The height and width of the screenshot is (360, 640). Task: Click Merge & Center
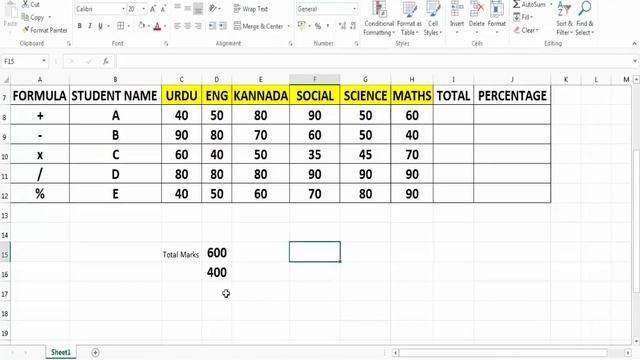(x=259, y=26)
